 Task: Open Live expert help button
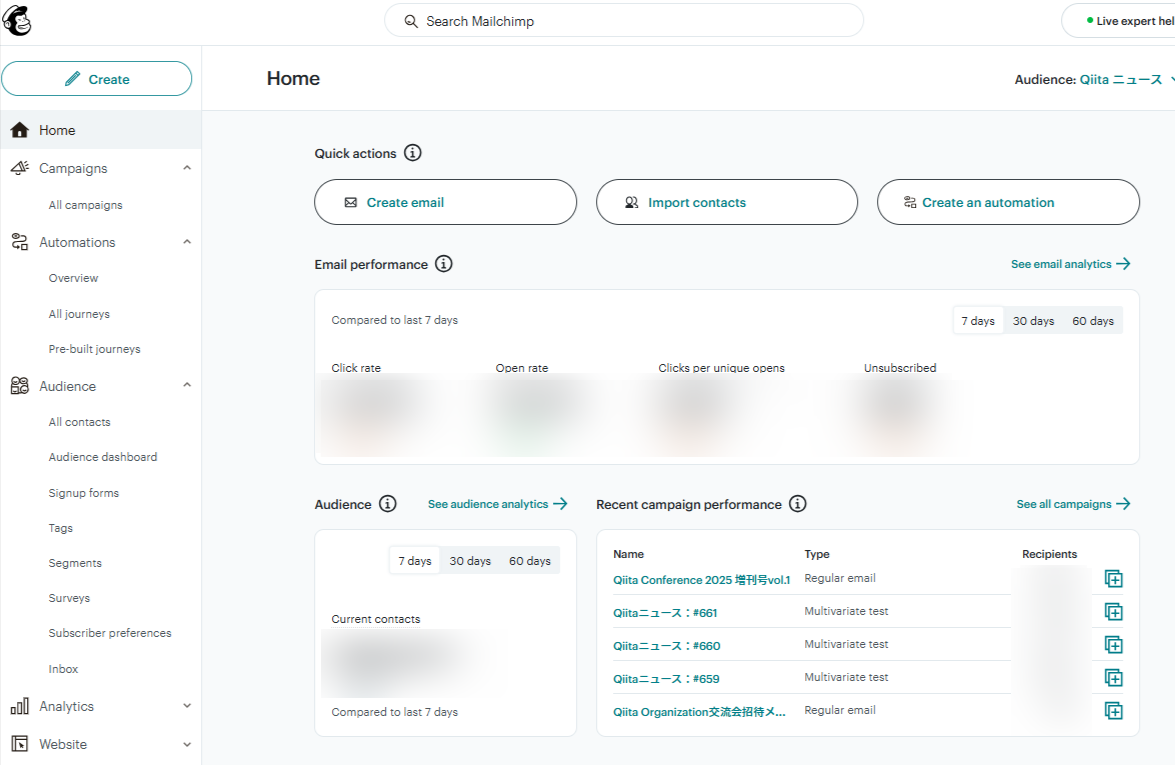1119,21
